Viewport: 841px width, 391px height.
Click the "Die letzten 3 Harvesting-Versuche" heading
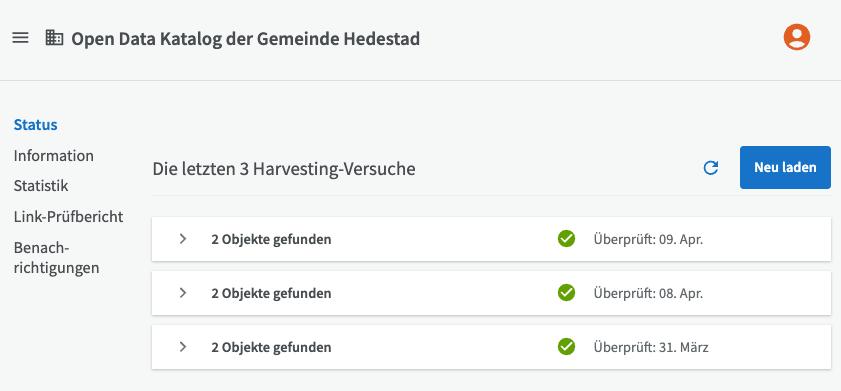tap(284, 169)
